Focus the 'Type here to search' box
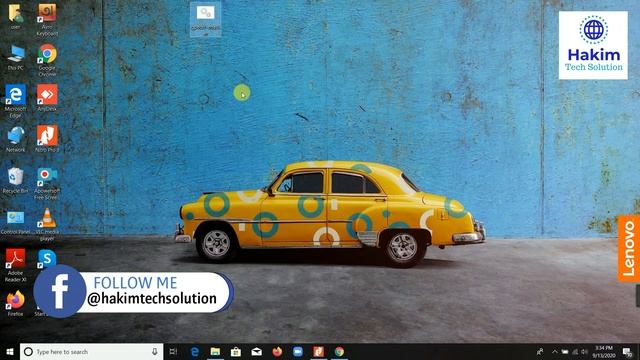640x360 pixels. [91, 352]
